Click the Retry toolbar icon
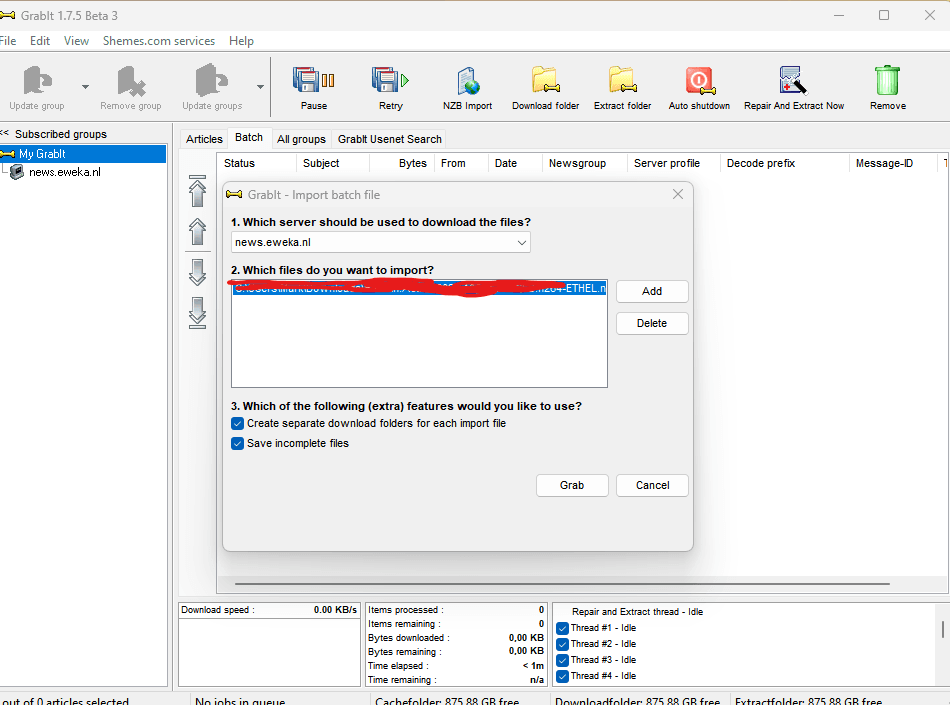The width and height of the screenshot is (950, 705). [390, 82]
